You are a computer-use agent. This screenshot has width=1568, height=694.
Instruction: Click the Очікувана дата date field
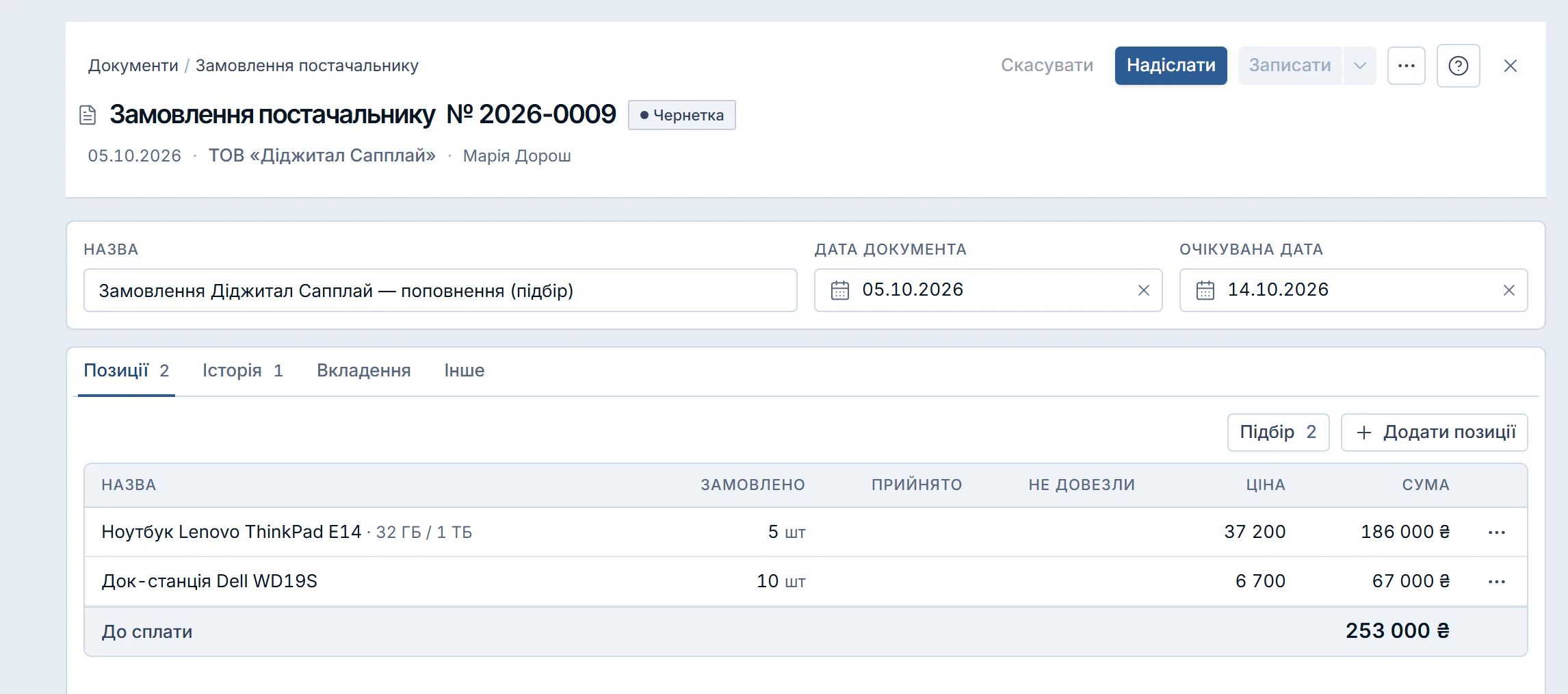tap(1353, 290)
